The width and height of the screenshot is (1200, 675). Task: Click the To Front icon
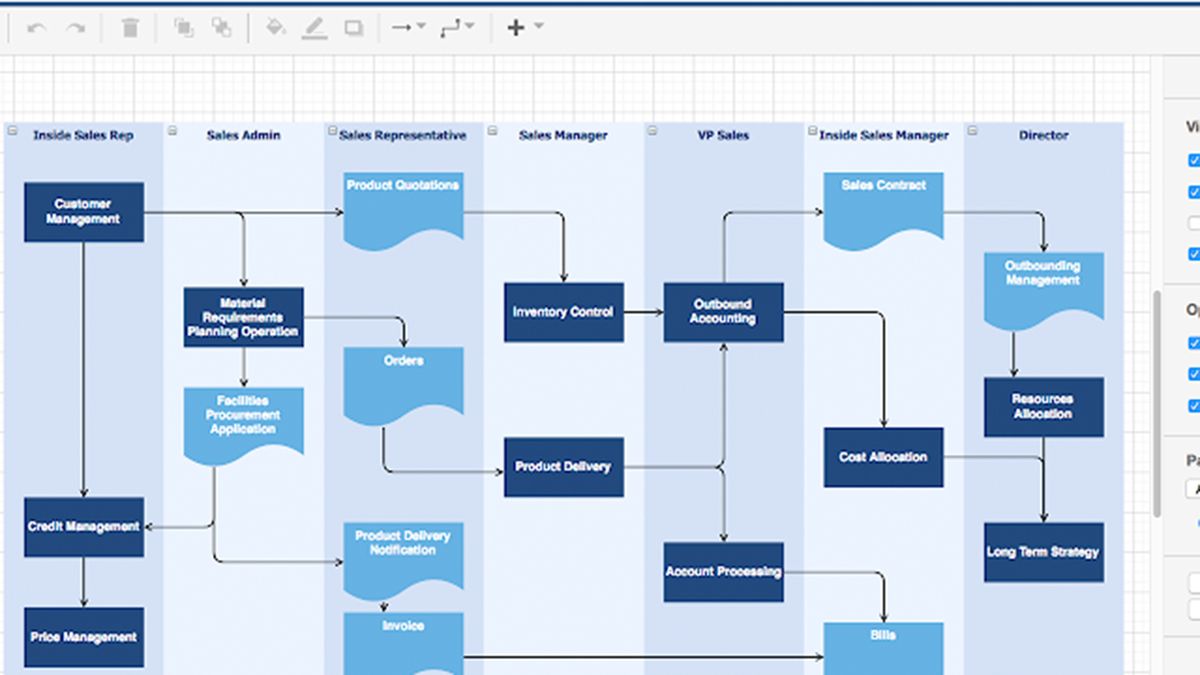coord(185,28)
